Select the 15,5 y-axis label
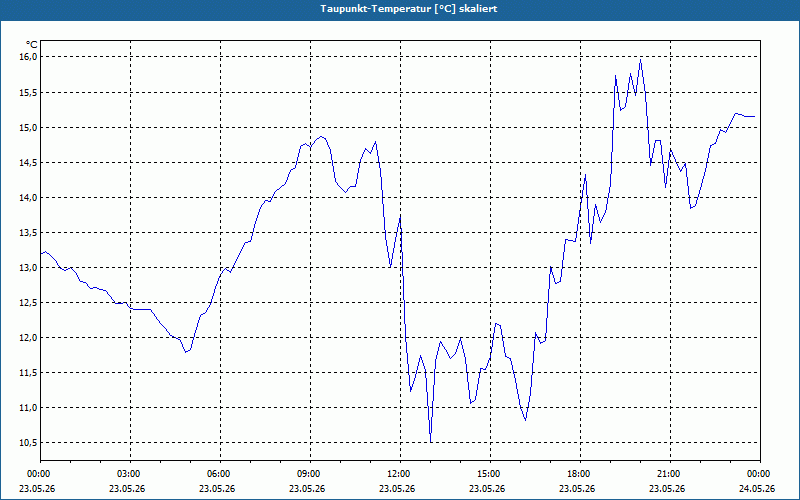Image resolution: width=800 pixels, height=500 pixels. [x=29, y=92]
